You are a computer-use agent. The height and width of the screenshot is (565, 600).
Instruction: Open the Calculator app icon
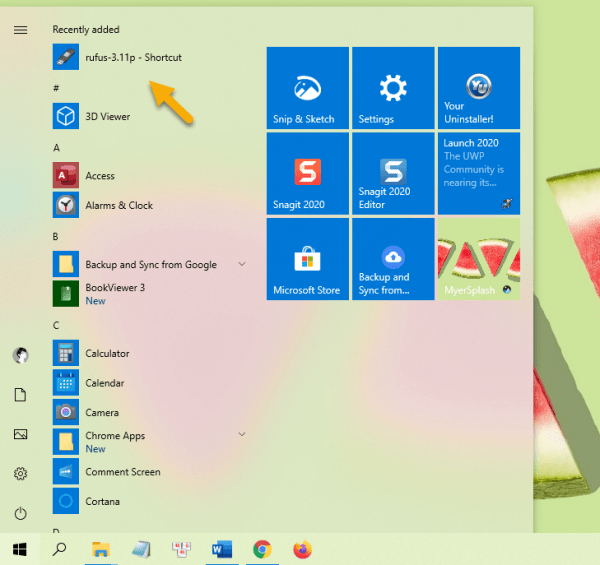point(66,353)
